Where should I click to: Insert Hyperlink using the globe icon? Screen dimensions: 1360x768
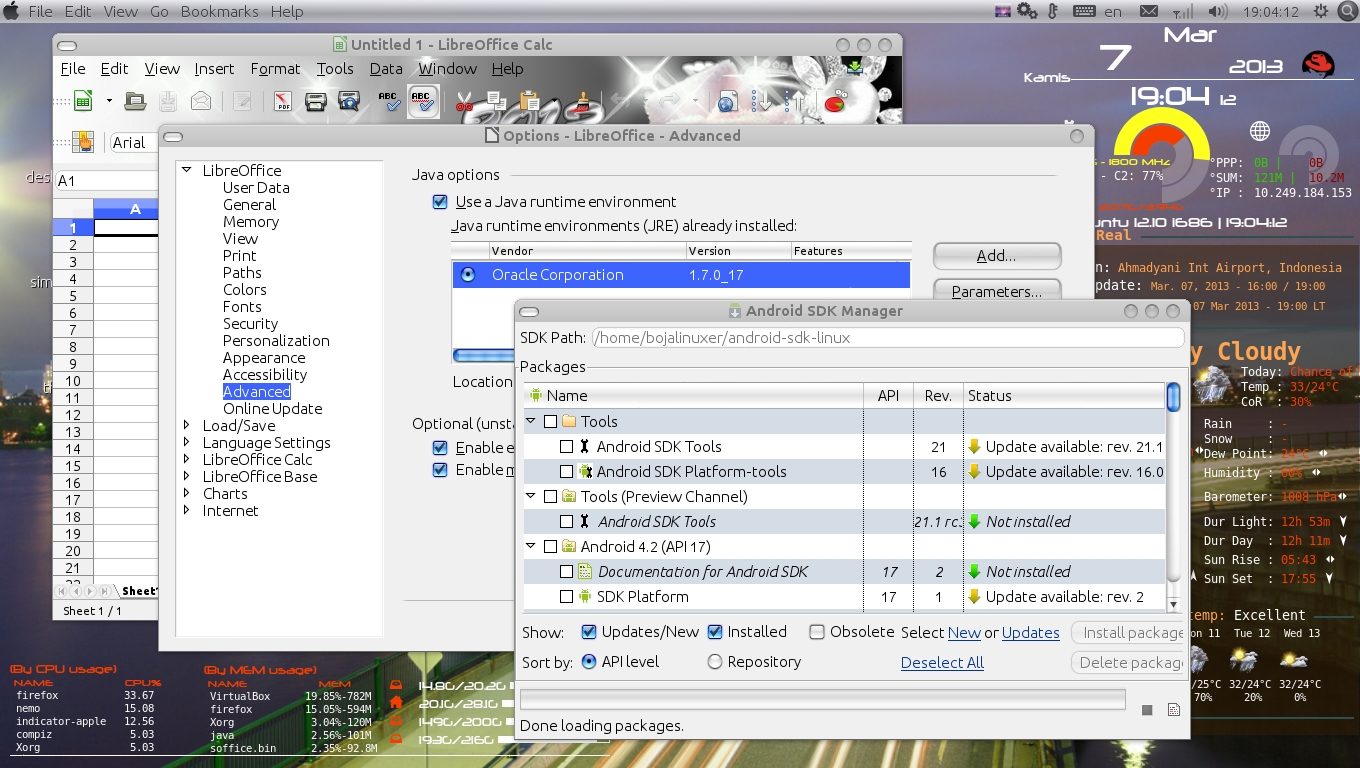coord(728,101)
